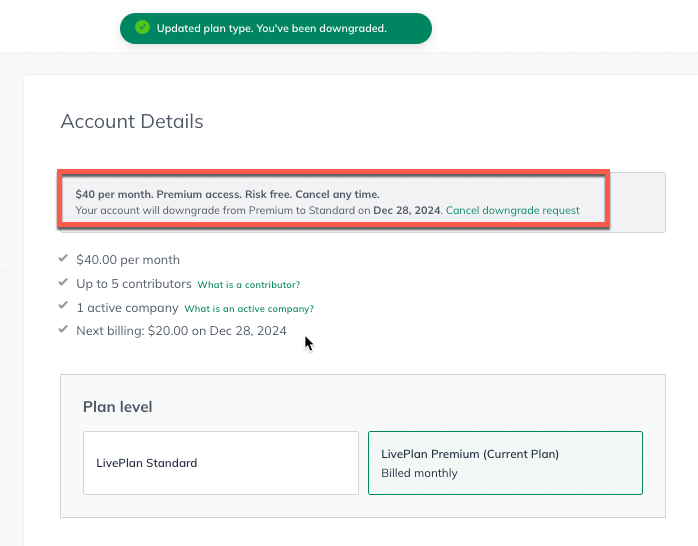This screenshot has width=698, height=546.
Task: Click the 1 active company text
Action: [127, 308]
